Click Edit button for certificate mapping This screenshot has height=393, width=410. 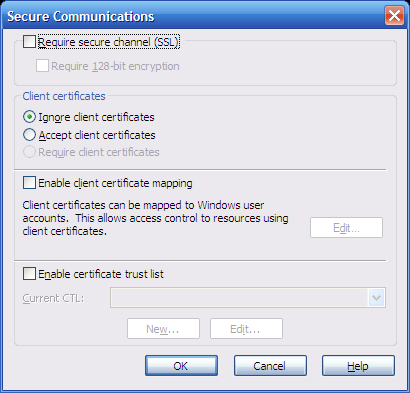click(x=346, y=228)
